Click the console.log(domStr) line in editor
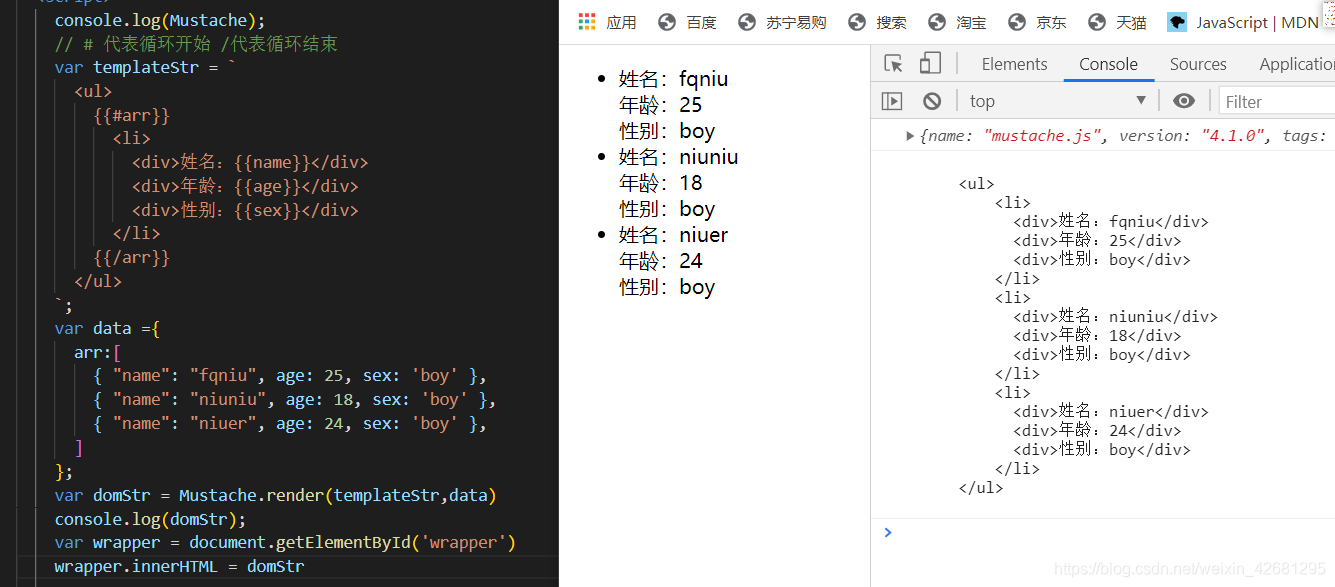The width and height of the screenshot is (1335, 587). [x=150, y=519]
